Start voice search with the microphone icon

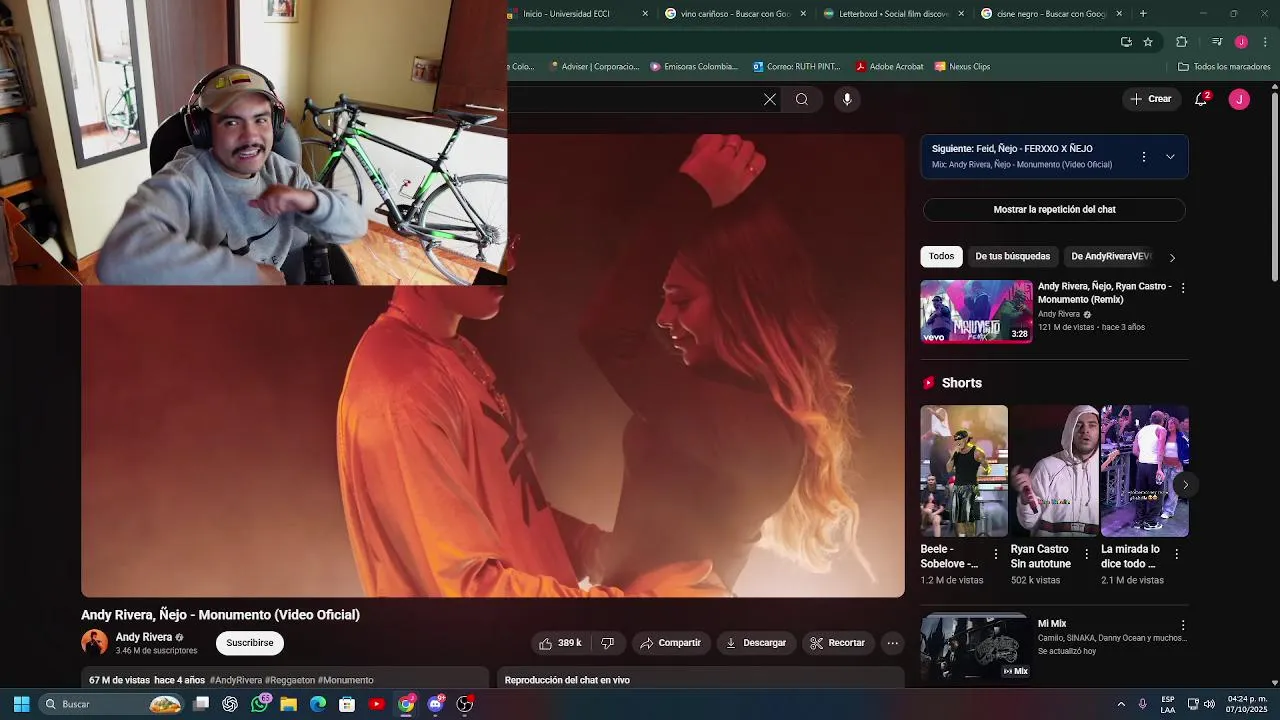pyautogui.click(x=847, y=99)
